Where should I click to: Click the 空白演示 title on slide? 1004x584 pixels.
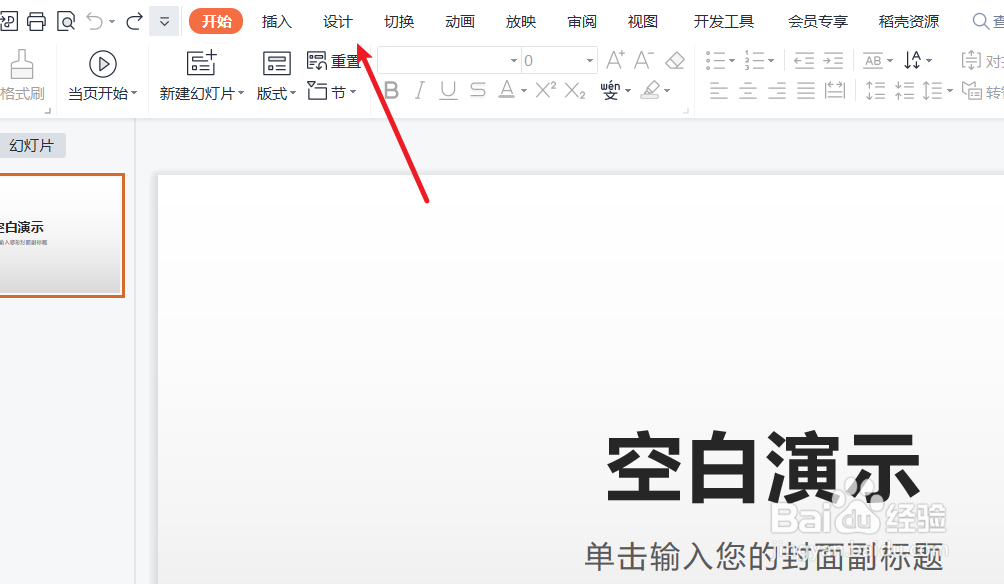click(x=763, y=467)
